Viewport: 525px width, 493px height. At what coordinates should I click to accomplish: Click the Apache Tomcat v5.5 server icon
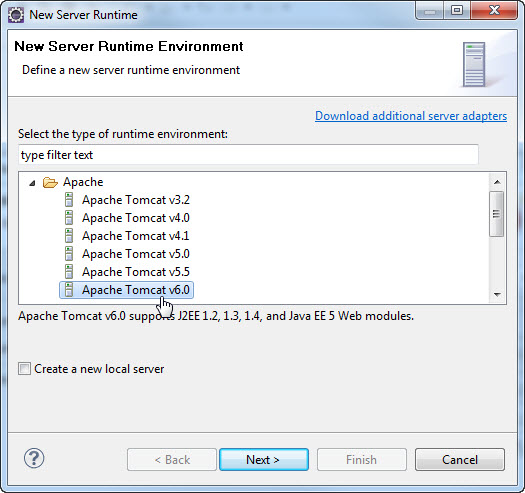pyautogui.click(x=69, y=272)
